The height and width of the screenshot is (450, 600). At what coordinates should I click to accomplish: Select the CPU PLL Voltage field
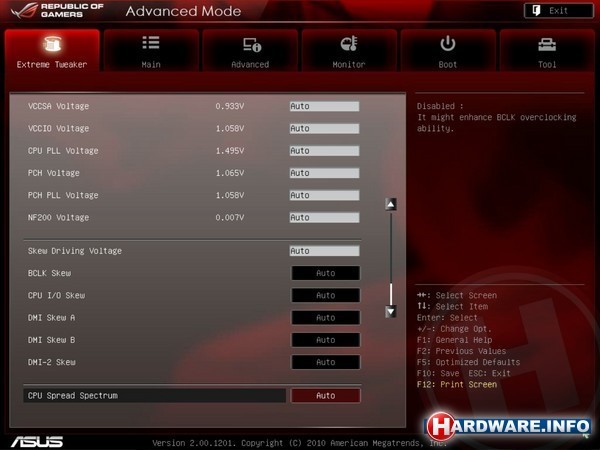pos(324,151)
